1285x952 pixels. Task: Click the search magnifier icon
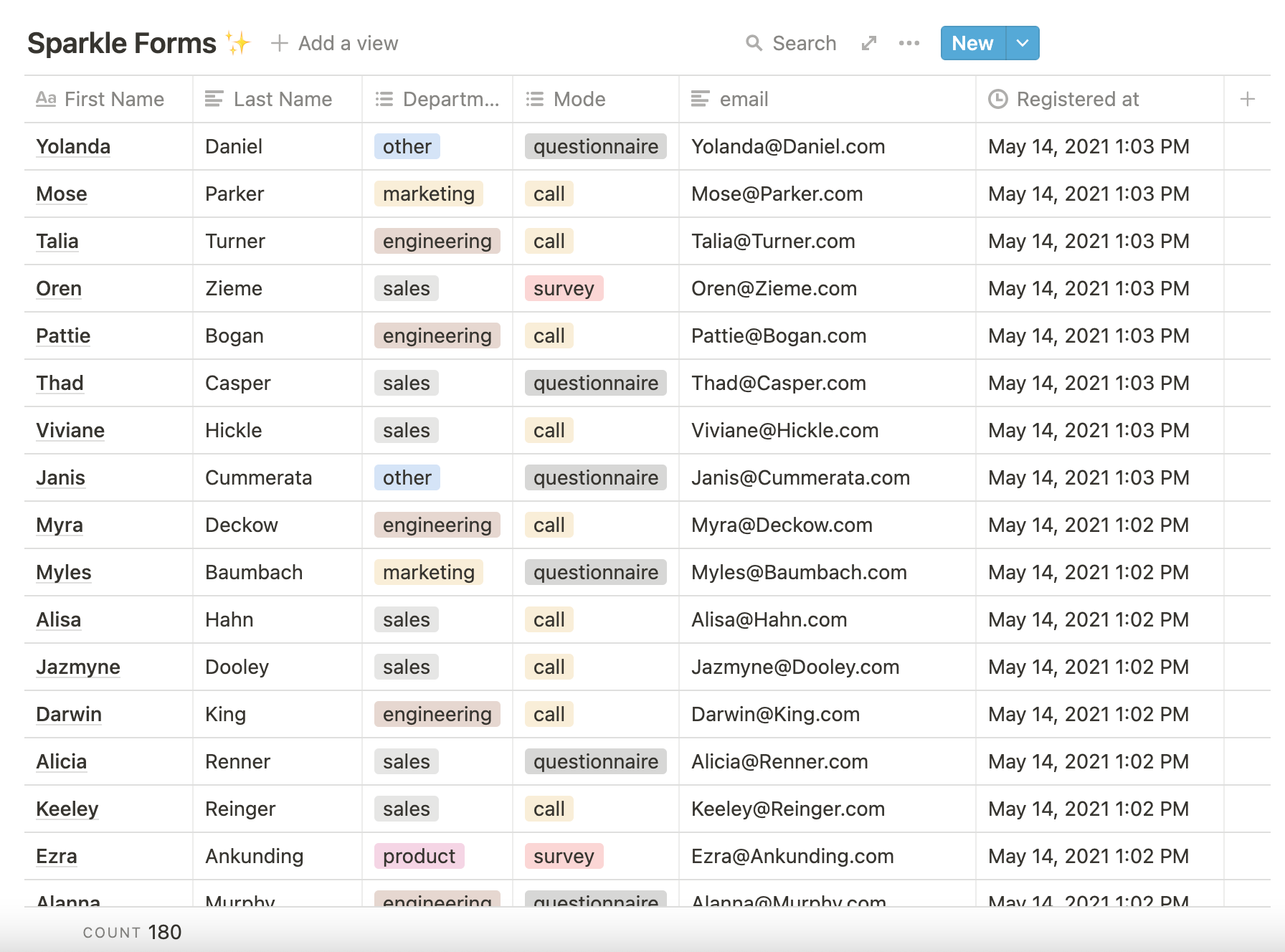click(753, 43)
